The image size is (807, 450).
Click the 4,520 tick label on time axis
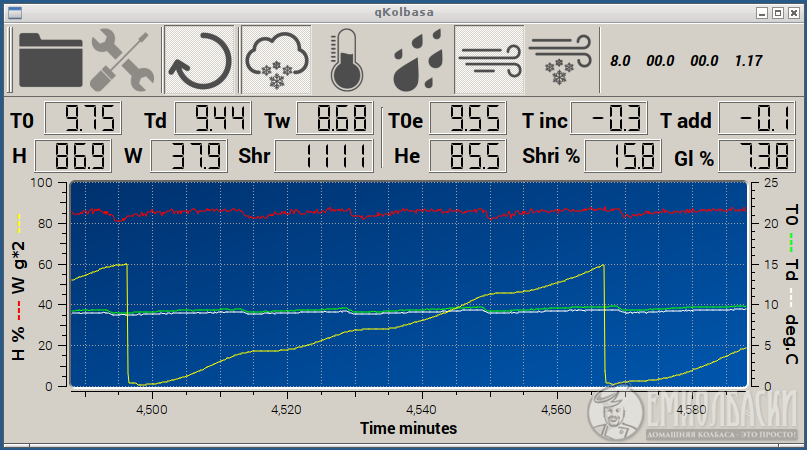[x=287, y=410]
